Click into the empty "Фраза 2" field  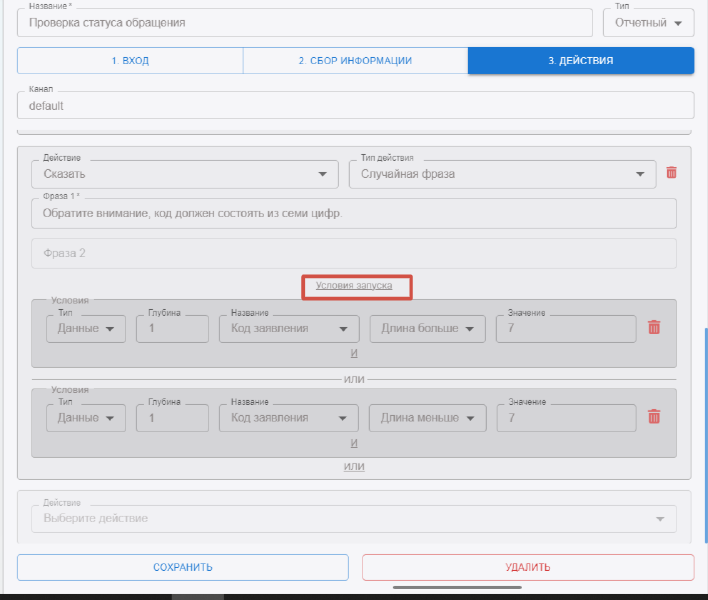click(354, 253)
